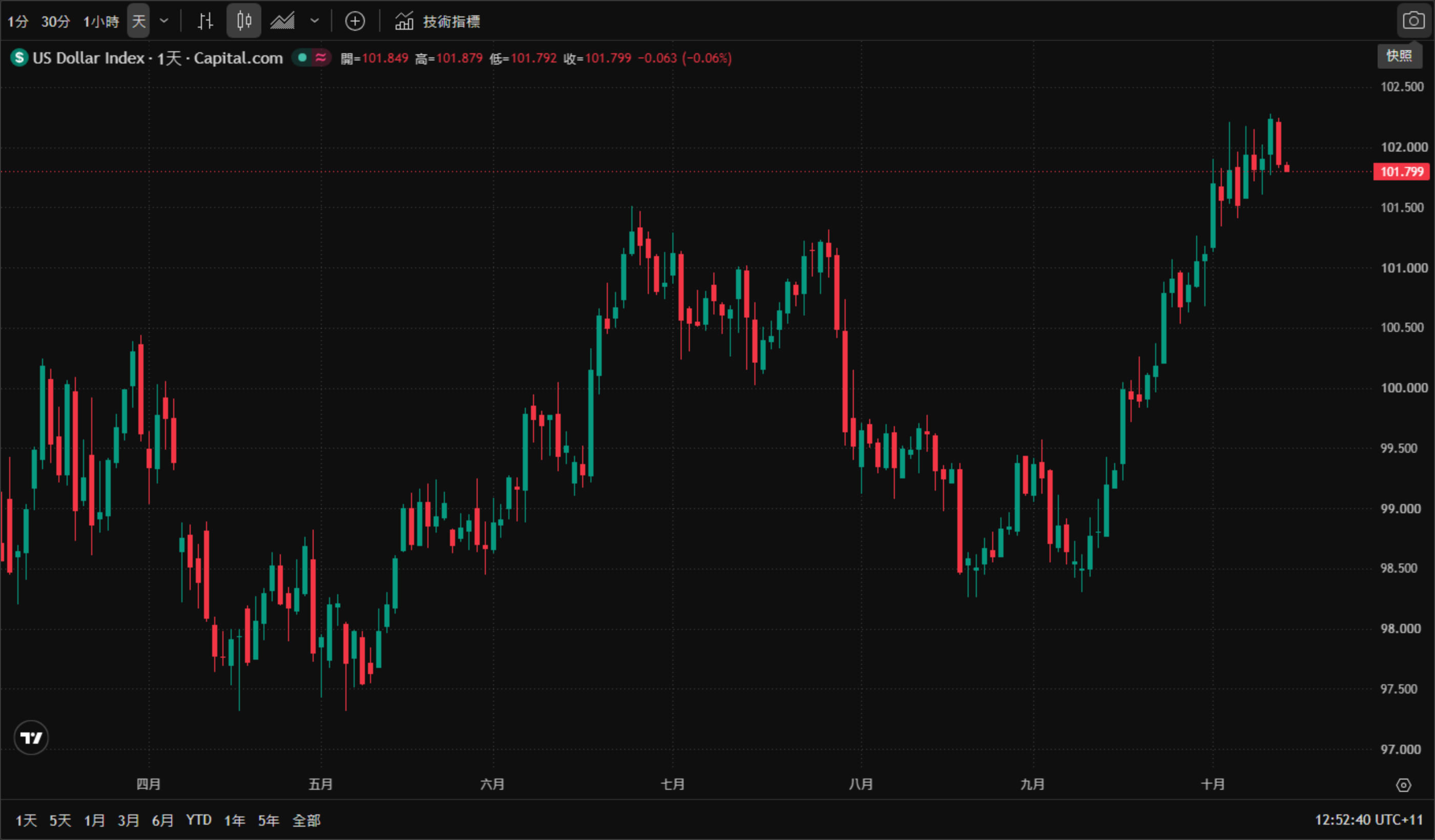Open chart settings gear icon
This screenshot has height=840, width=1435.
[1403, 785]
